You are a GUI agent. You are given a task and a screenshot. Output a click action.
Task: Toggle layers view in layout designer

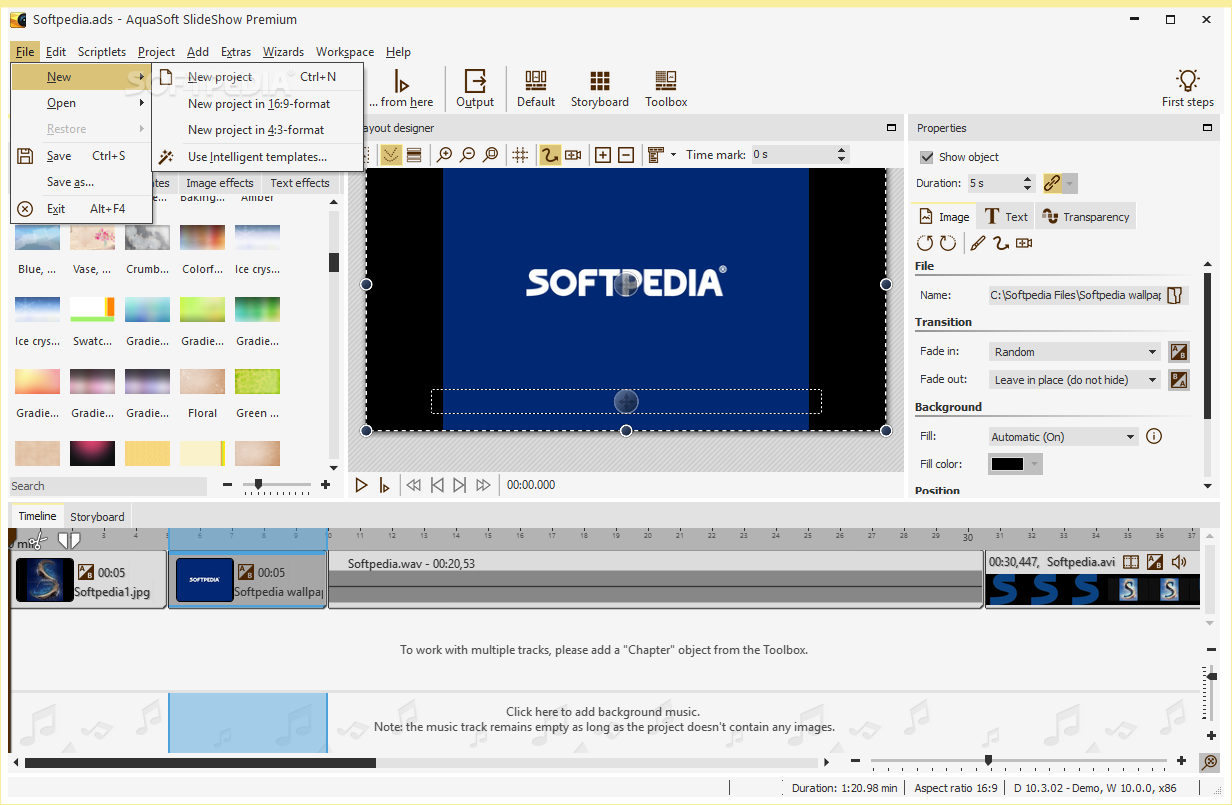point(413,155)
